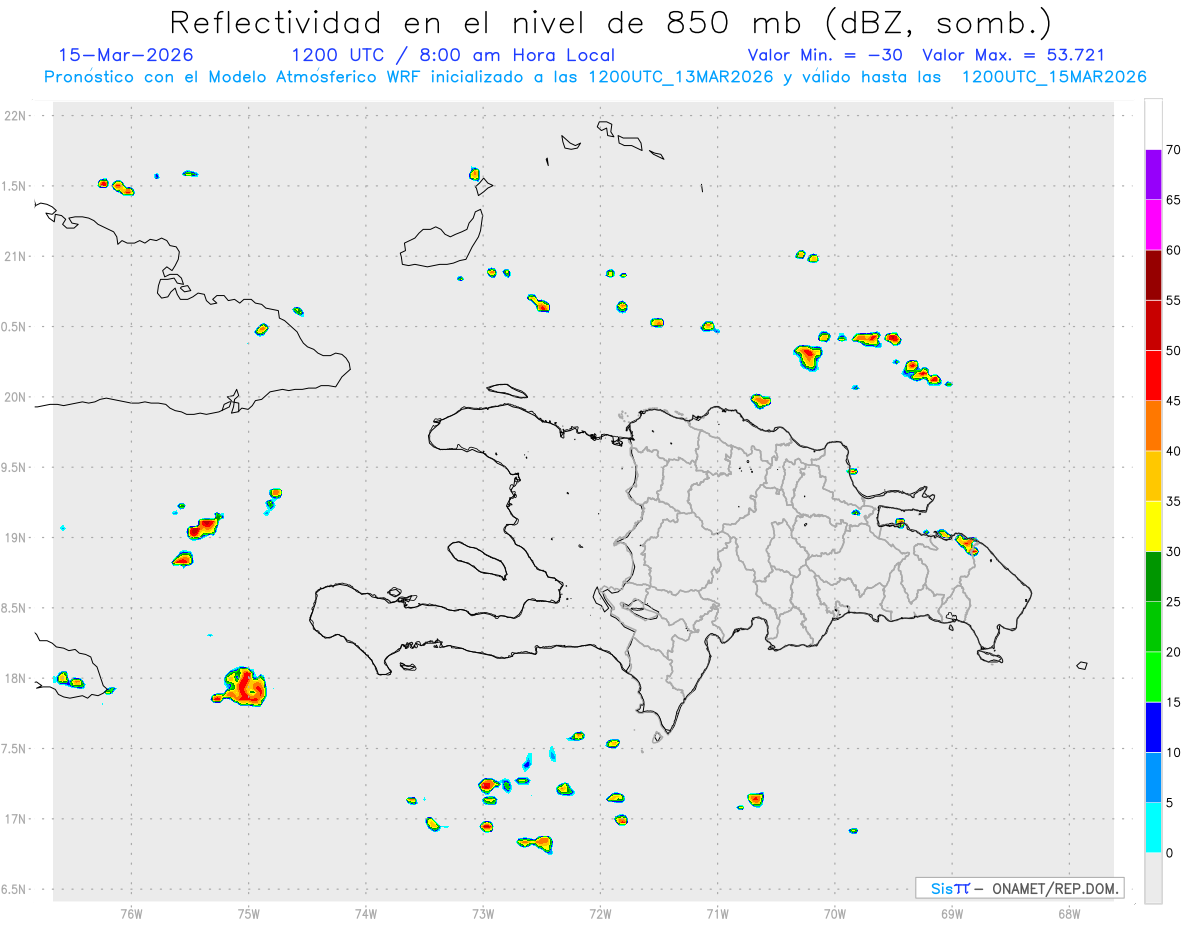Click the "18N" latitude axis label

point(17,679)
